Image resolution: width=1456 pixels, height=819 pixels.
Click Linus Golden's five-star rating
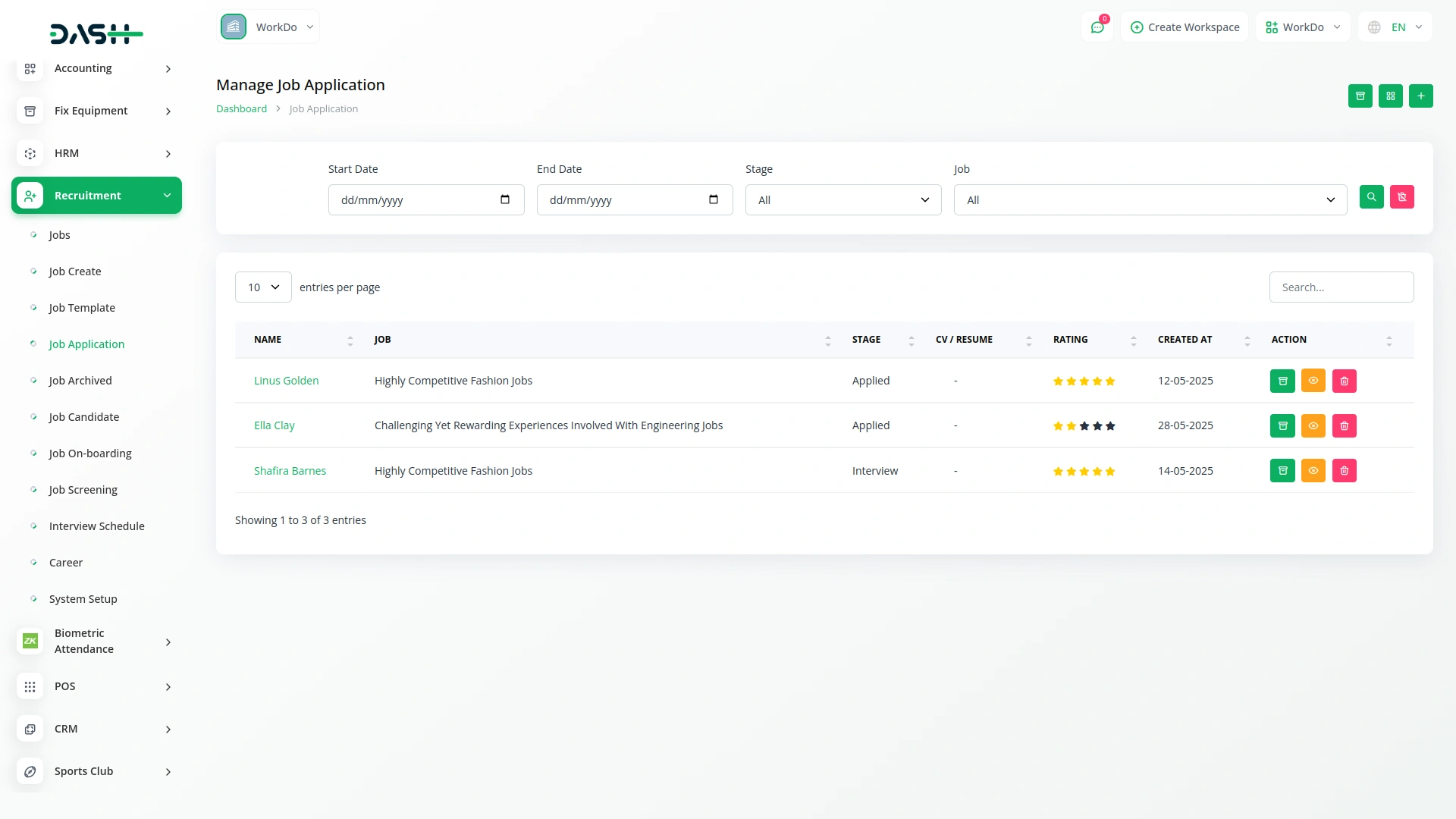[x=1084, y=381]
